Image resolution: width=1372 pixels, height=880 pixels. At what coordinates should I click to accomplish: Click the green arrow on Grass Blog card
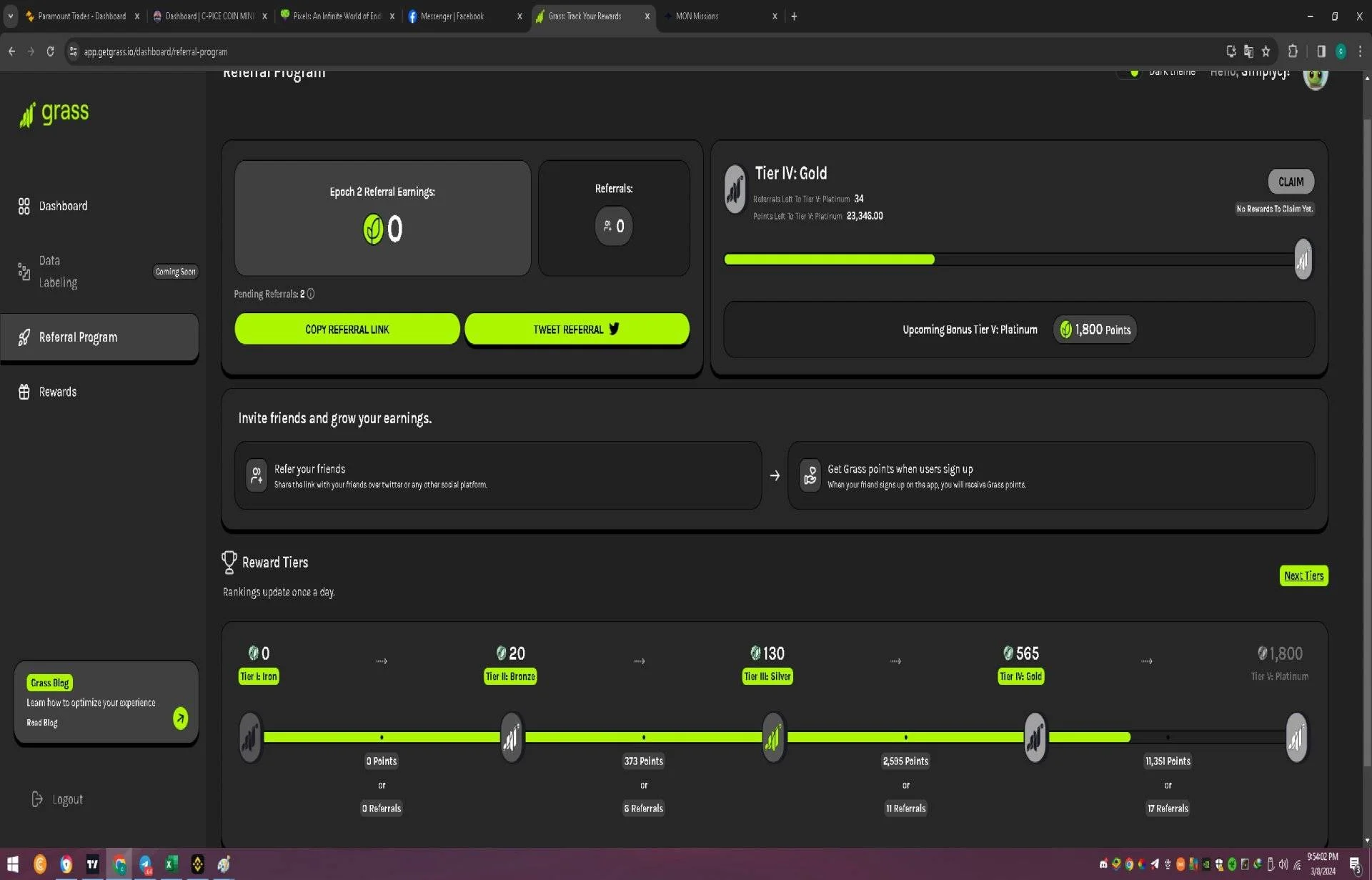tap(181, 718)
